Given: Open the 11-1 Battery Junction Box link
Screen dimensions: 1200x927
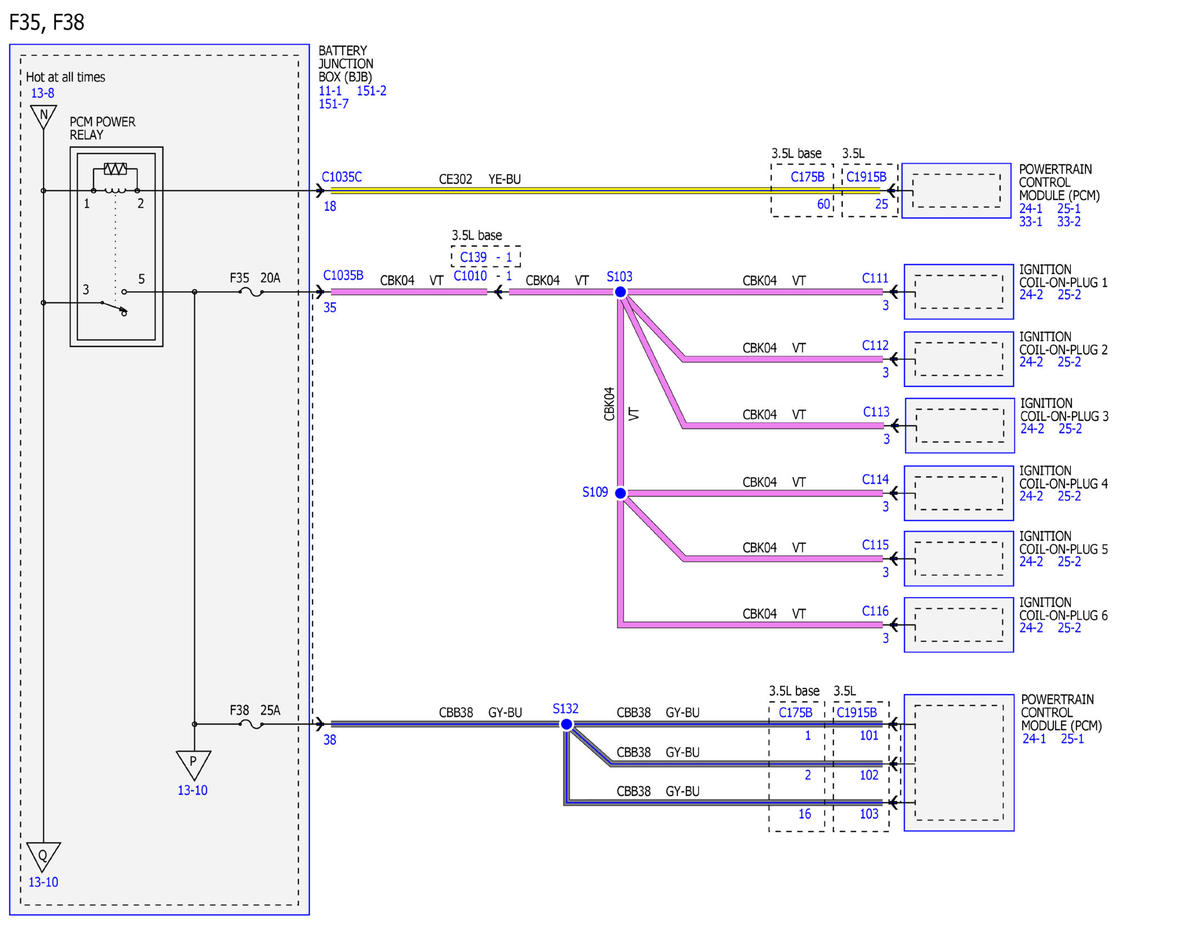Looking at the screenshot, I should click(x=330, y=91).
